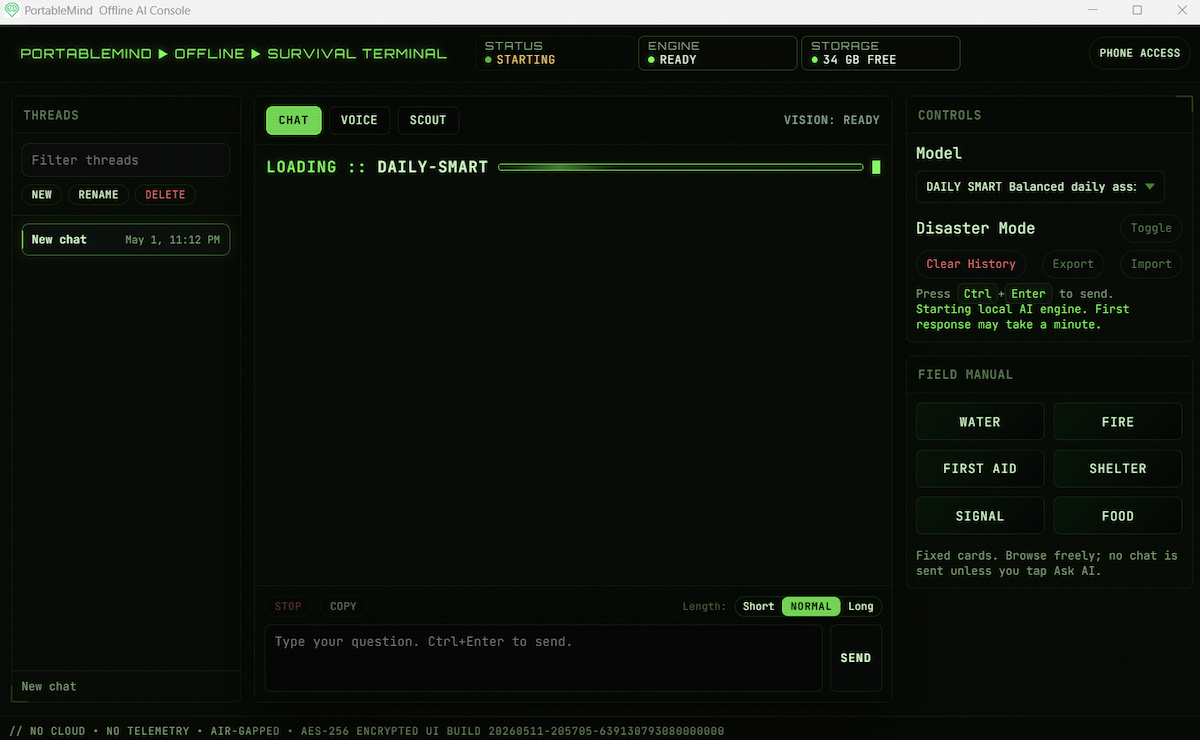
Task: Click DELETE thread button
Action: 166,195
